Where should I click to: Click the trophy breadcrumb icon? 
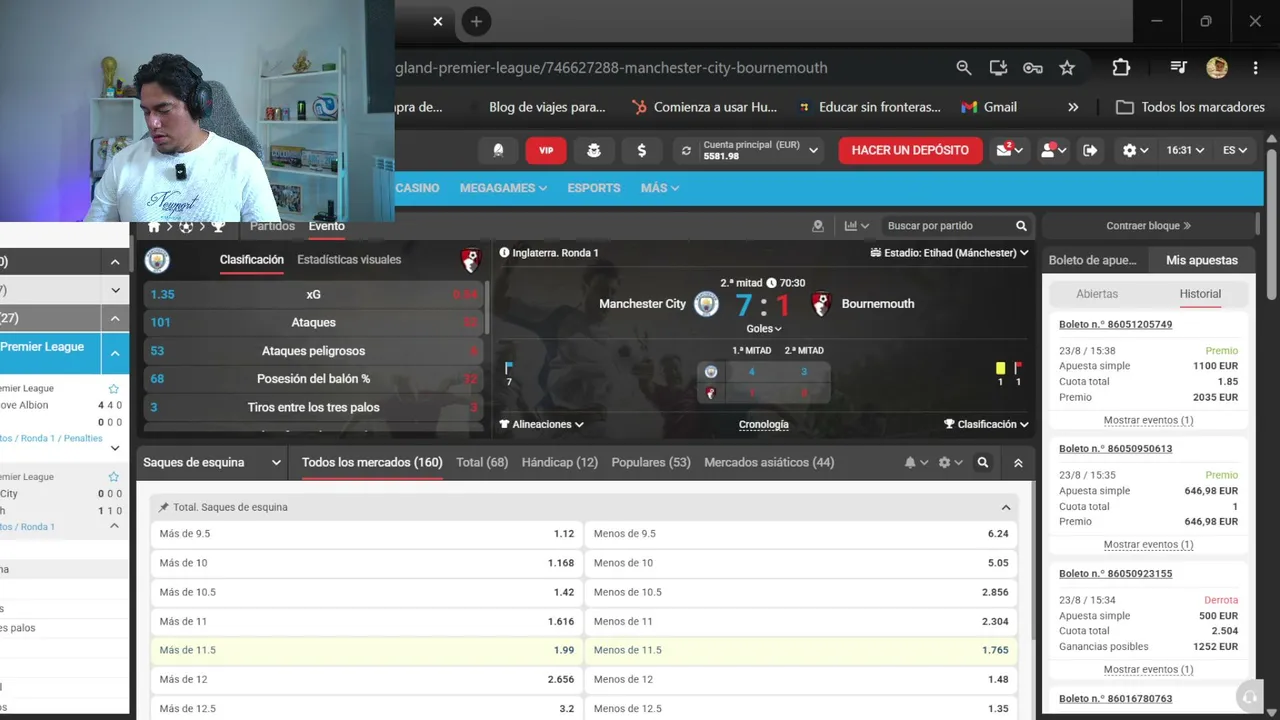[218, 227]
